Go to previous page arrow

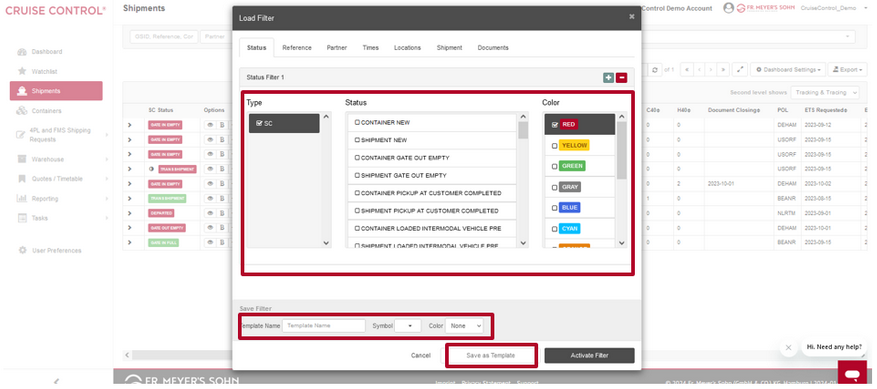coord(699,70)
